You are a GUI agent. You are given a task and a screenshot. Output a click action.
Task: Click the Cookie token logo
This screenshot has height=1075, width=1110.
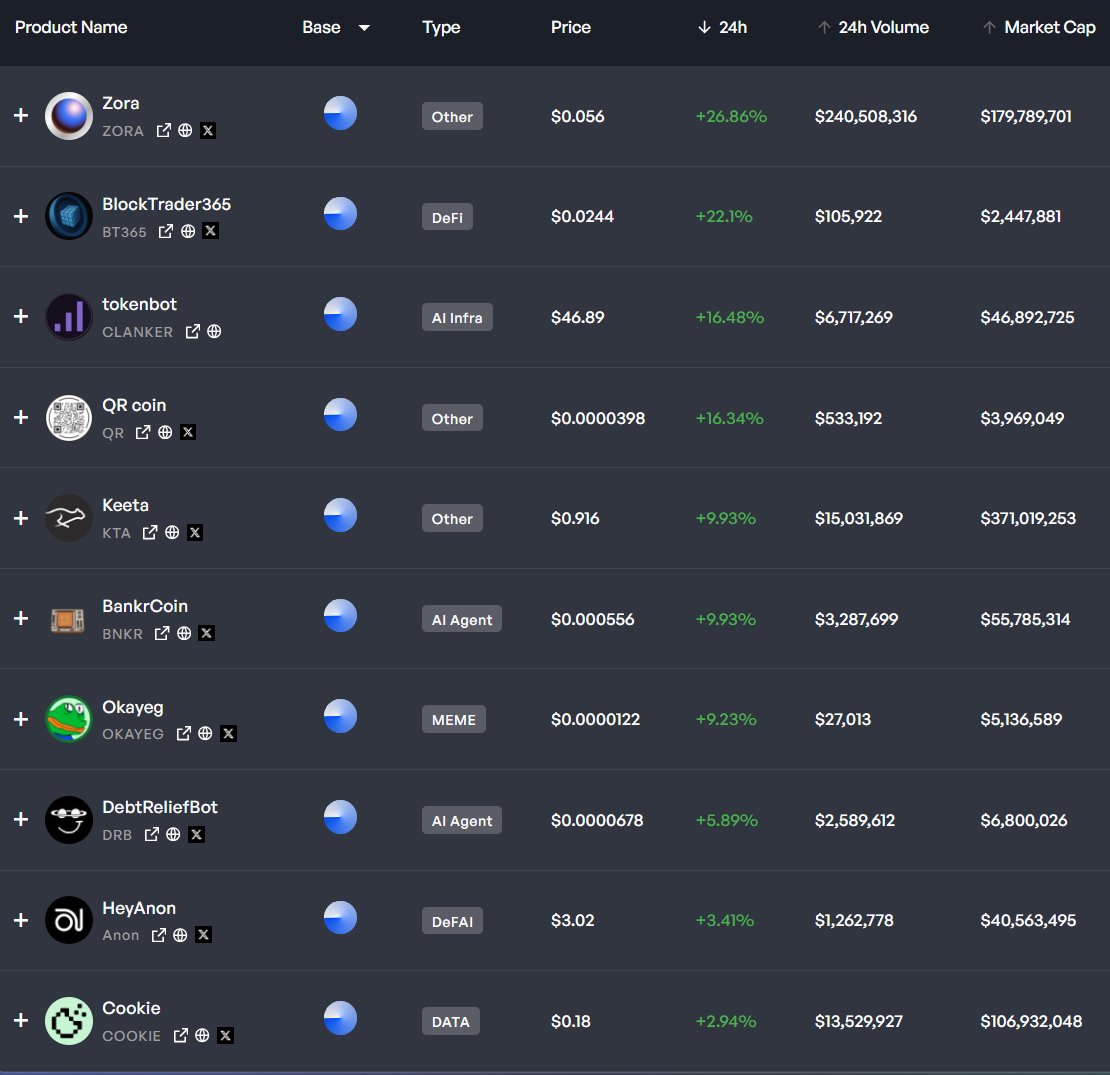pyautogui.click(x=69, y=1021)
